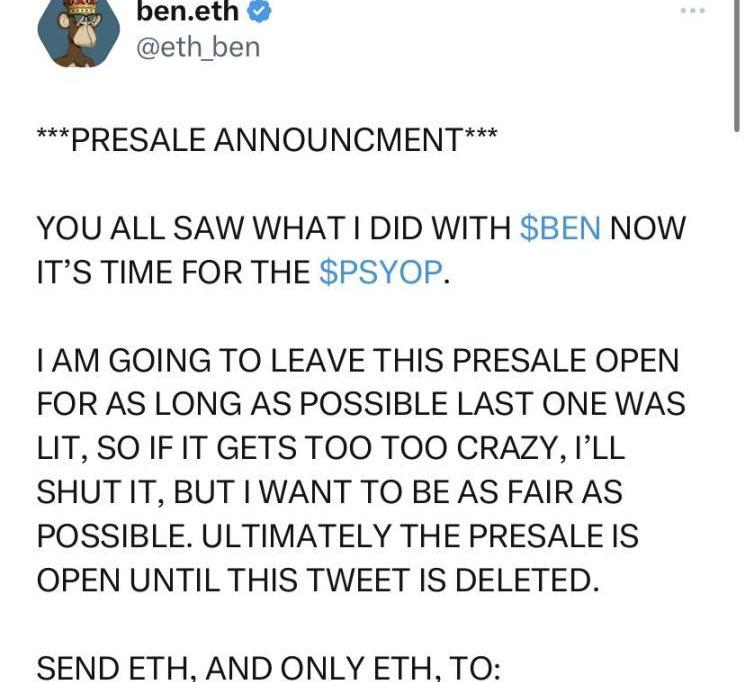745x682 pixels.
Task: Open the $PSYOP cashtag link
Action: [x=380, y=273]
